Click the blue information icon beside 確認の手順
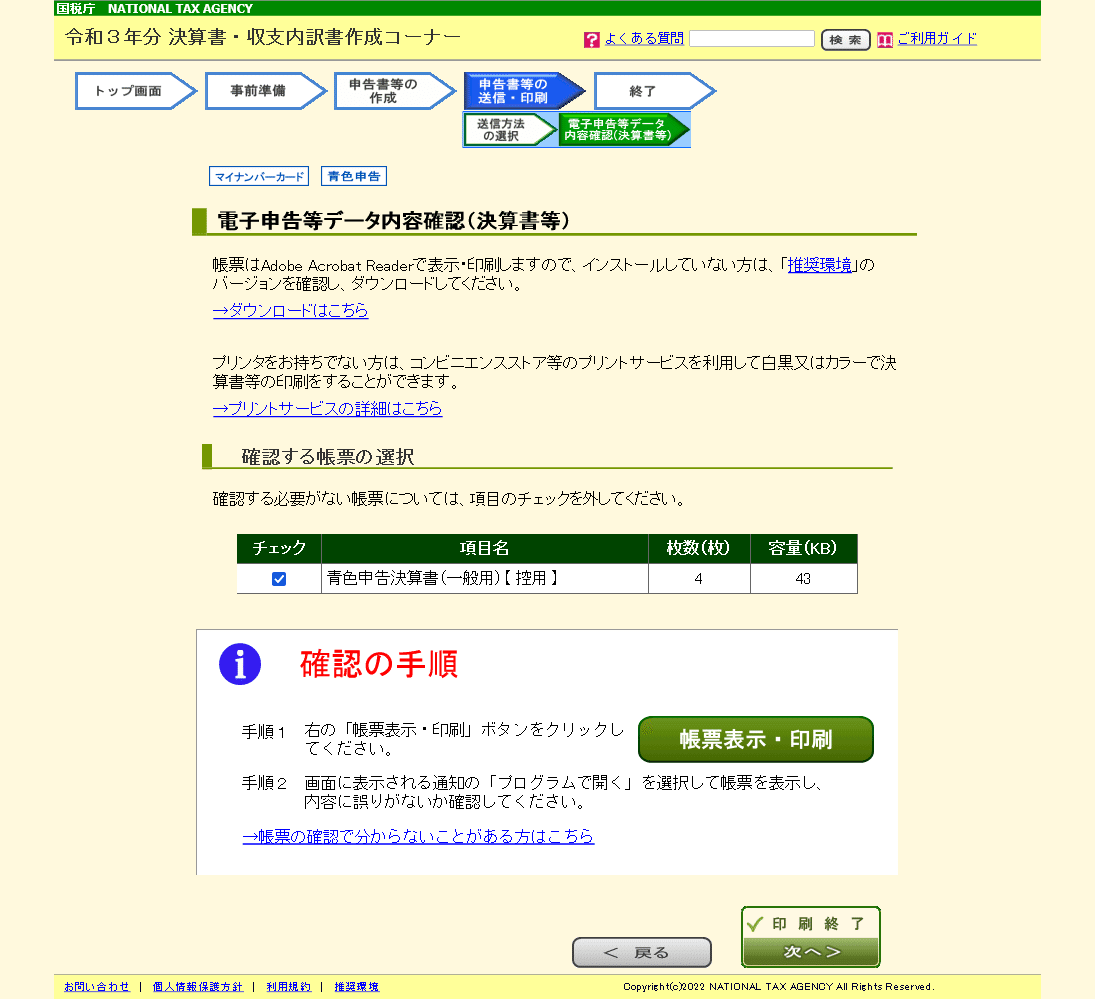The height and width of the screenshot is (999, 1095). click(239, 663)
